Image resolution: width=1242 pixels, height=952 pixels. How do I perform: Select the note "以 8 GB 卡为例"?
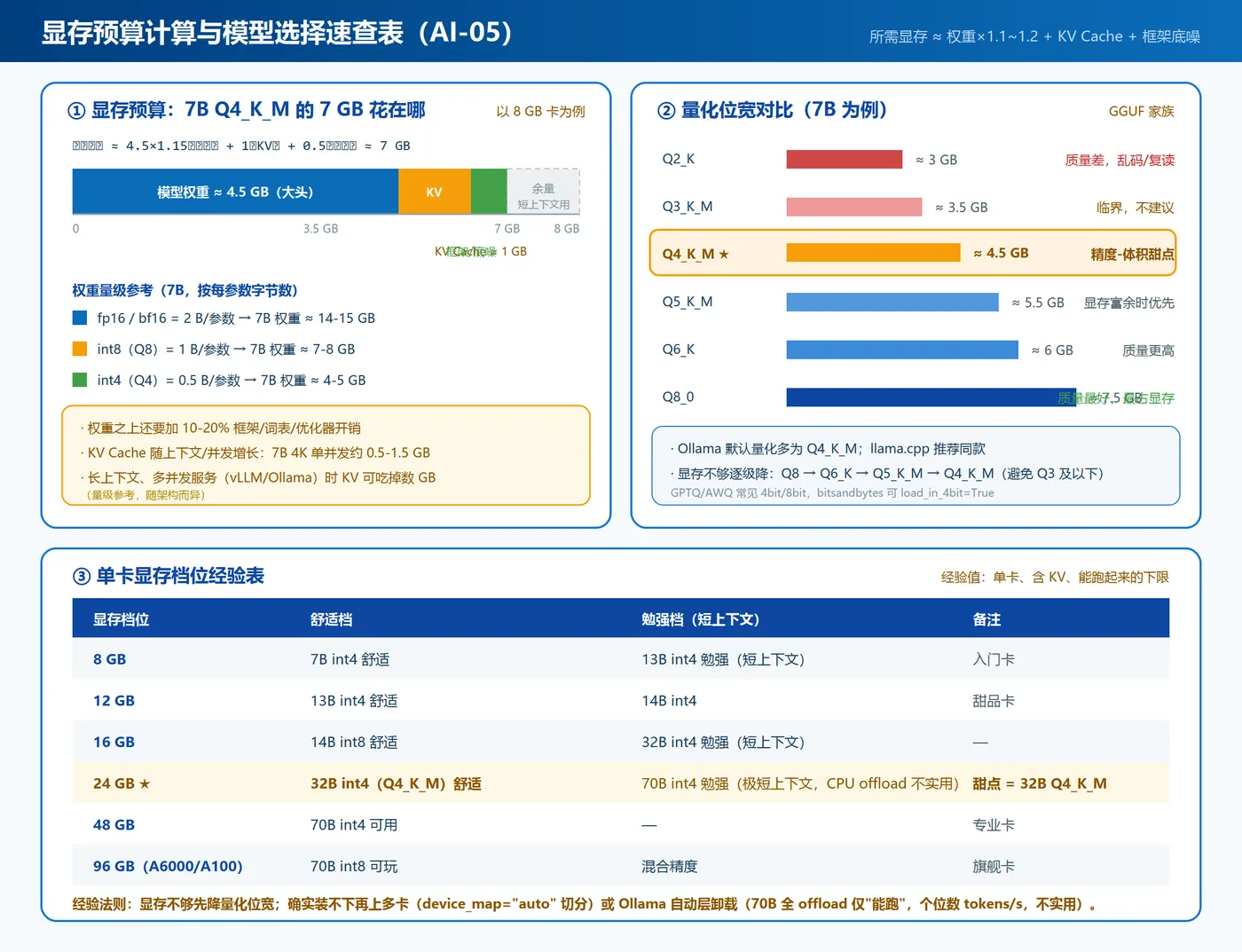click(540, 112)
